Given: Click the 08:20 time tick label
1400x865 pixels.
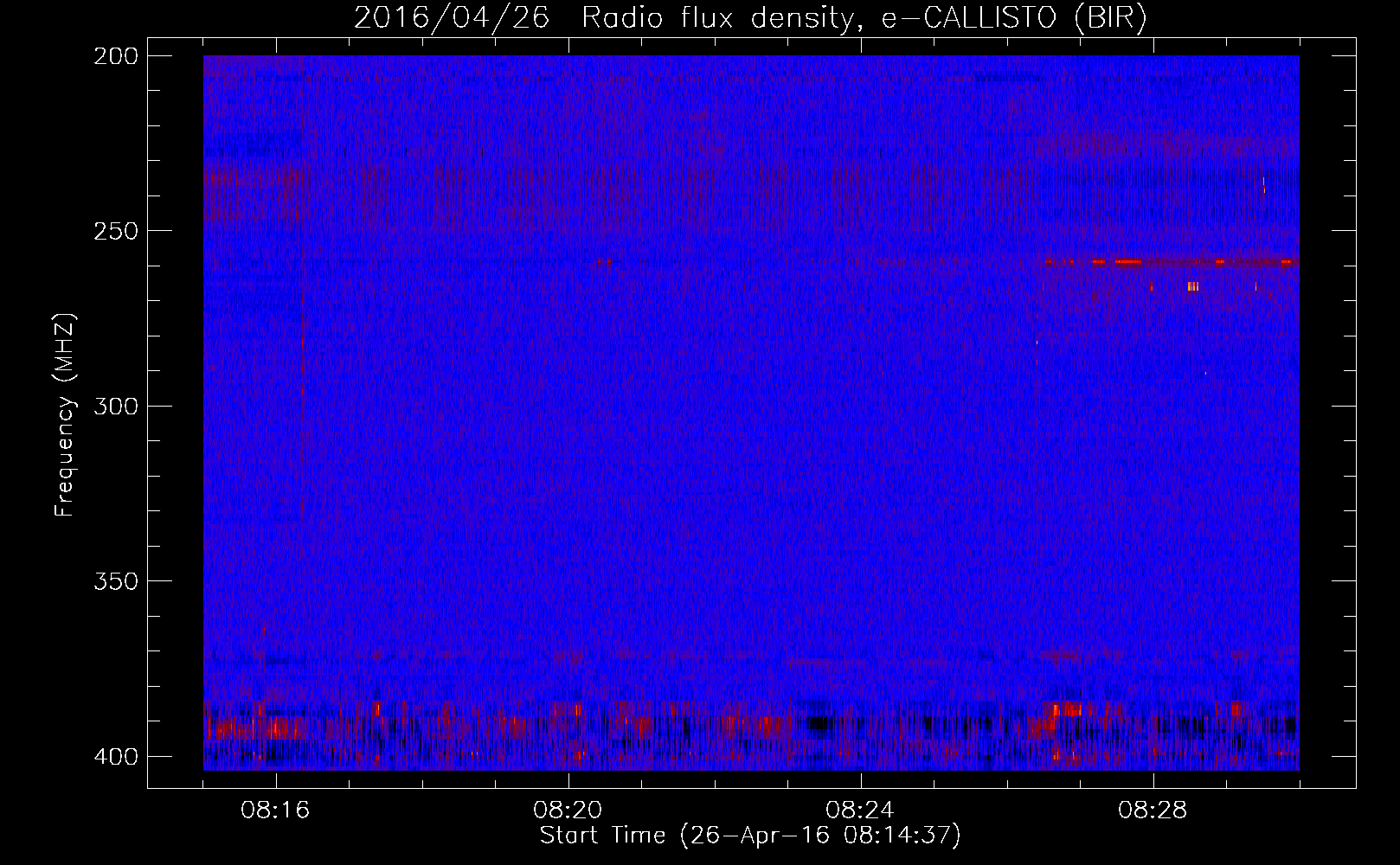Looking at the screenshot, I should [568, 811].
